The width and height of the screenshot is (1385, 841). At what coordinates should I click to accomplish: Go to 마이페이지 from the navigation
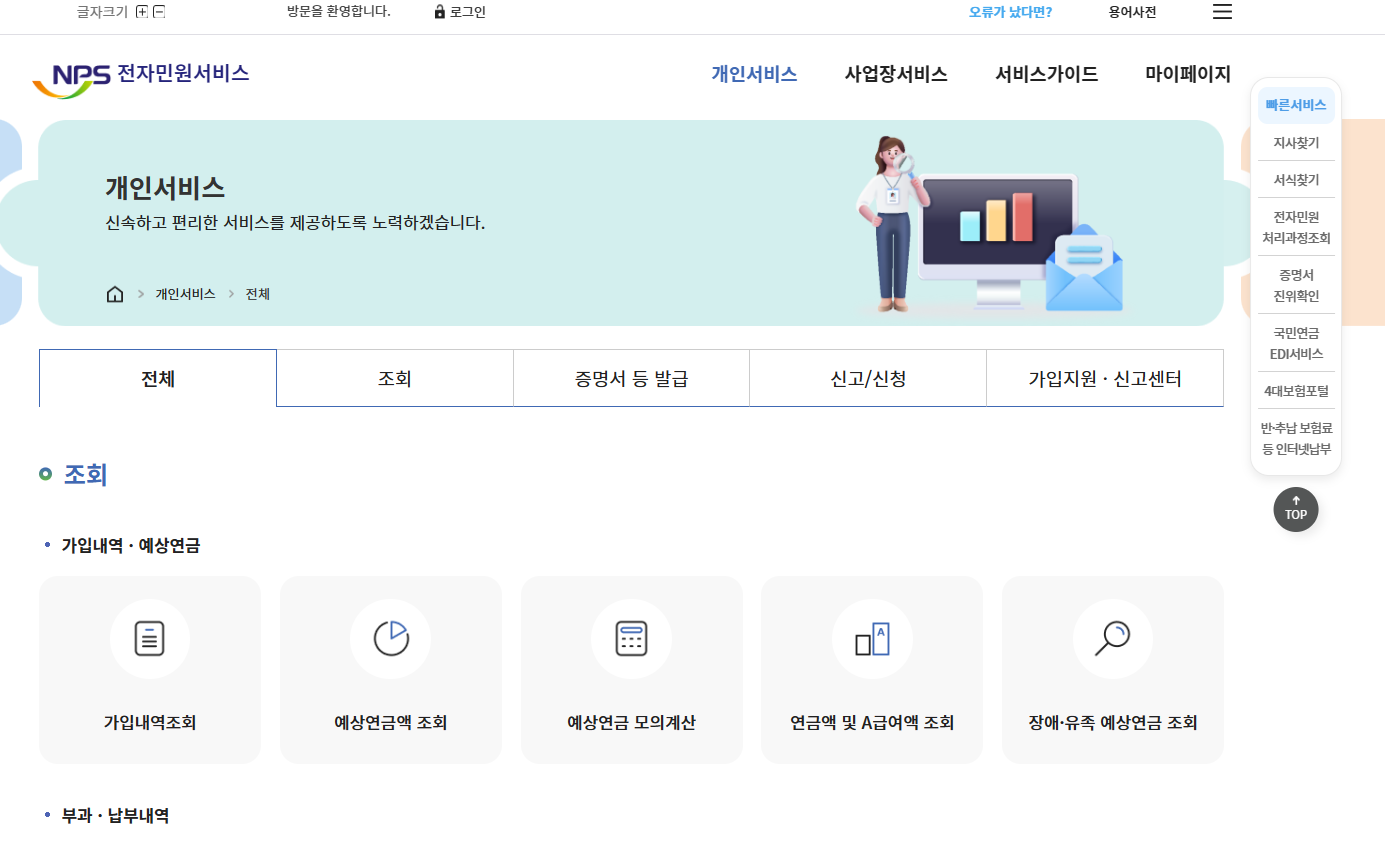point(1186,73)
